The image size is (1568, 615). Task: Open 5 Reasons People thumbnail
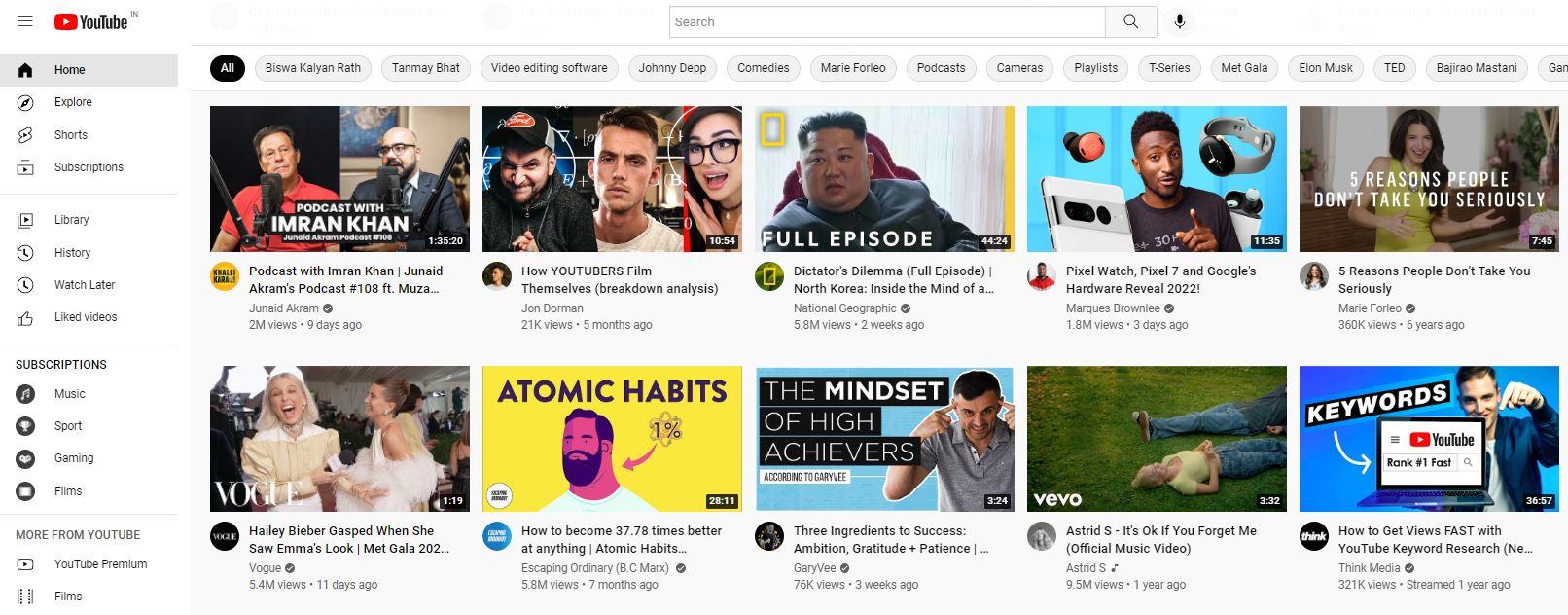coord(1429,179)
